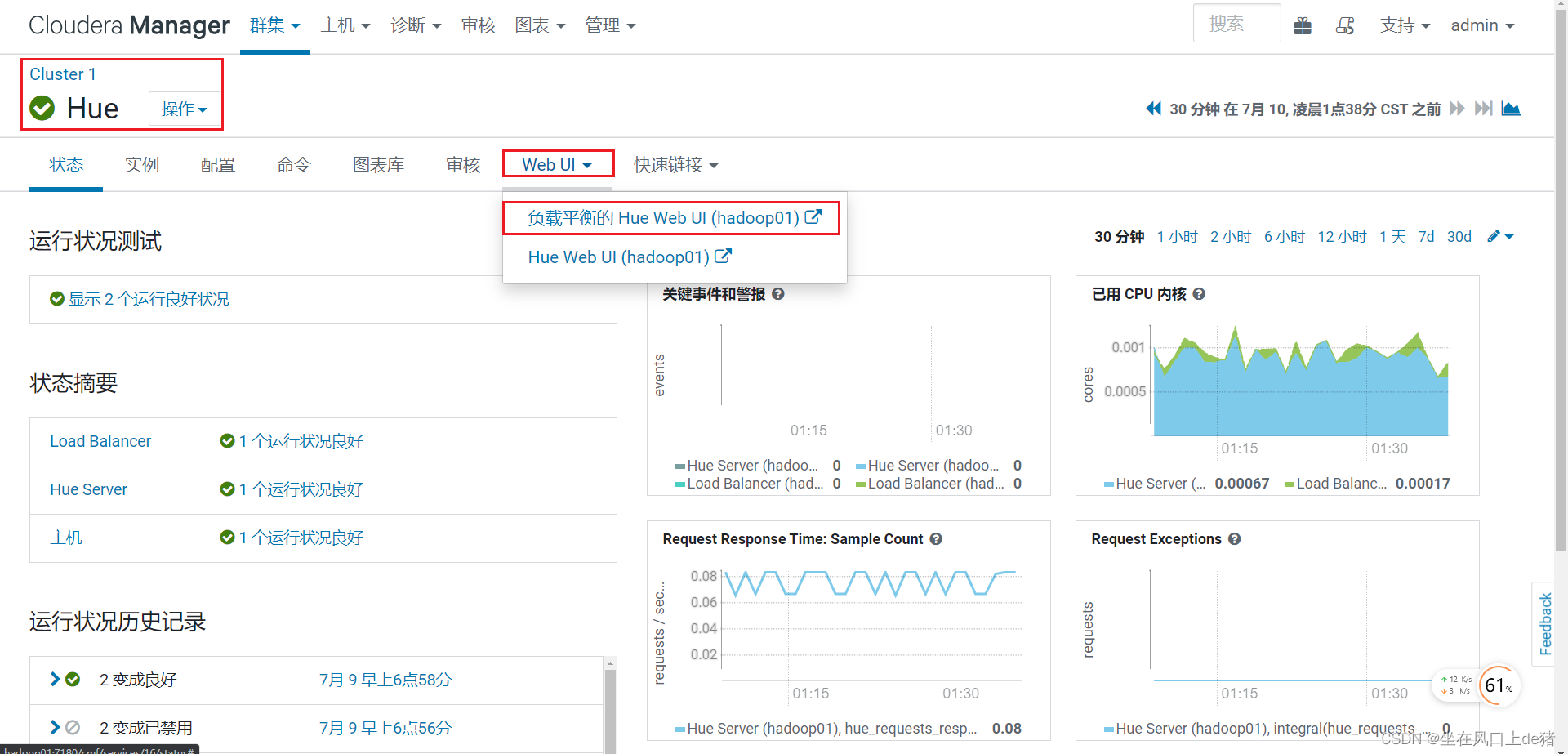This screenshot has height=754, width=1568.
Task: Select the 6 小时 time range
Action: coord(1285,236)
